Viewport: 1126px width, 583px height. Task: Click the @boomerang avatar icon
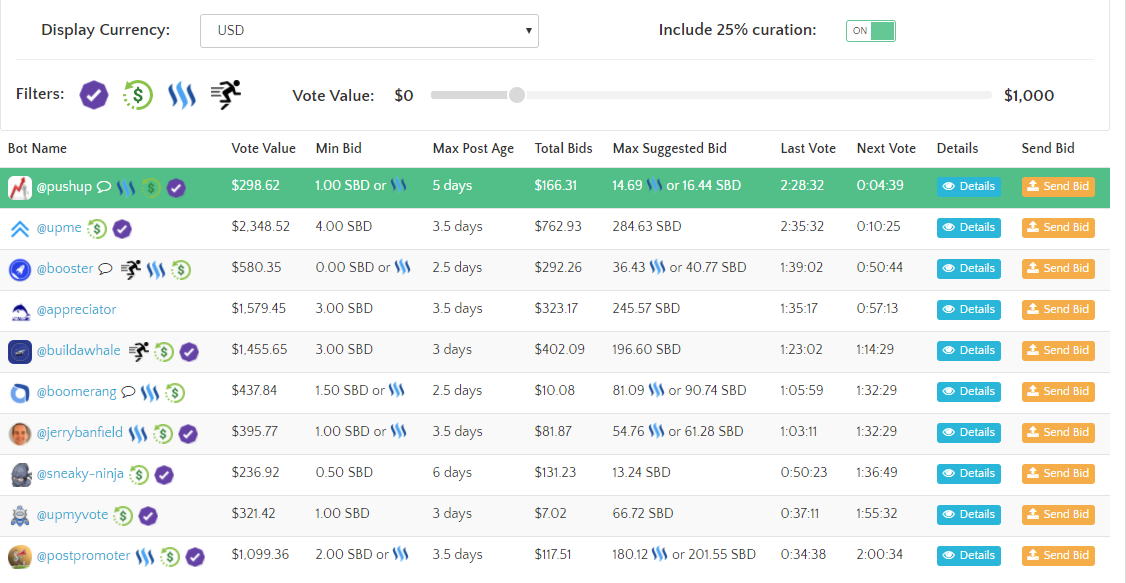(x=20, y=393)
